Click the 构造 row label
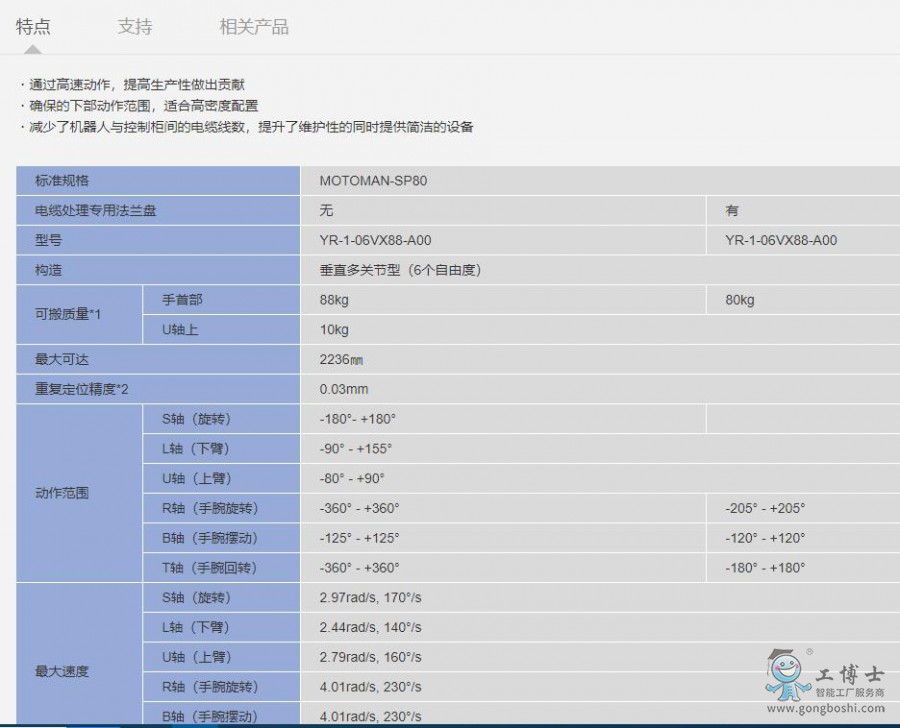900x728 pixels. (158, 270)
